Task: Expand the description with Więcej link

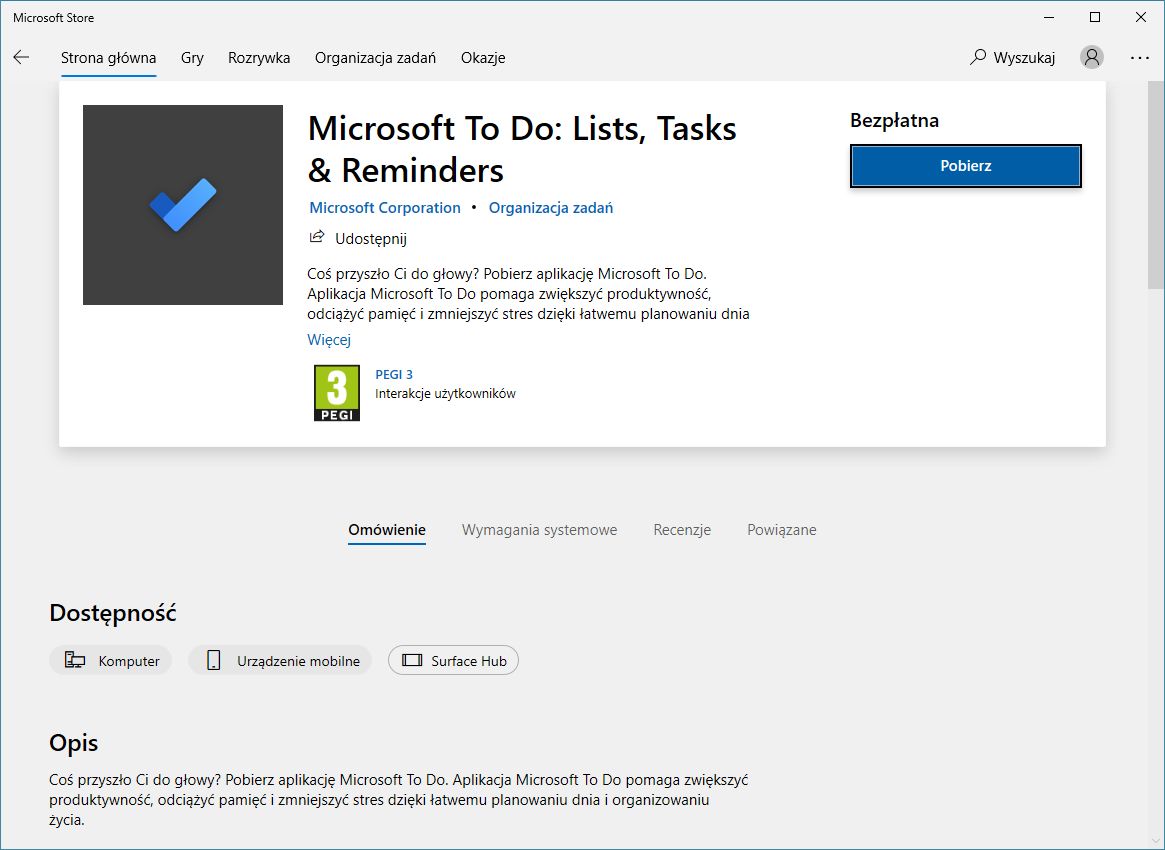Action: [328, 339]
